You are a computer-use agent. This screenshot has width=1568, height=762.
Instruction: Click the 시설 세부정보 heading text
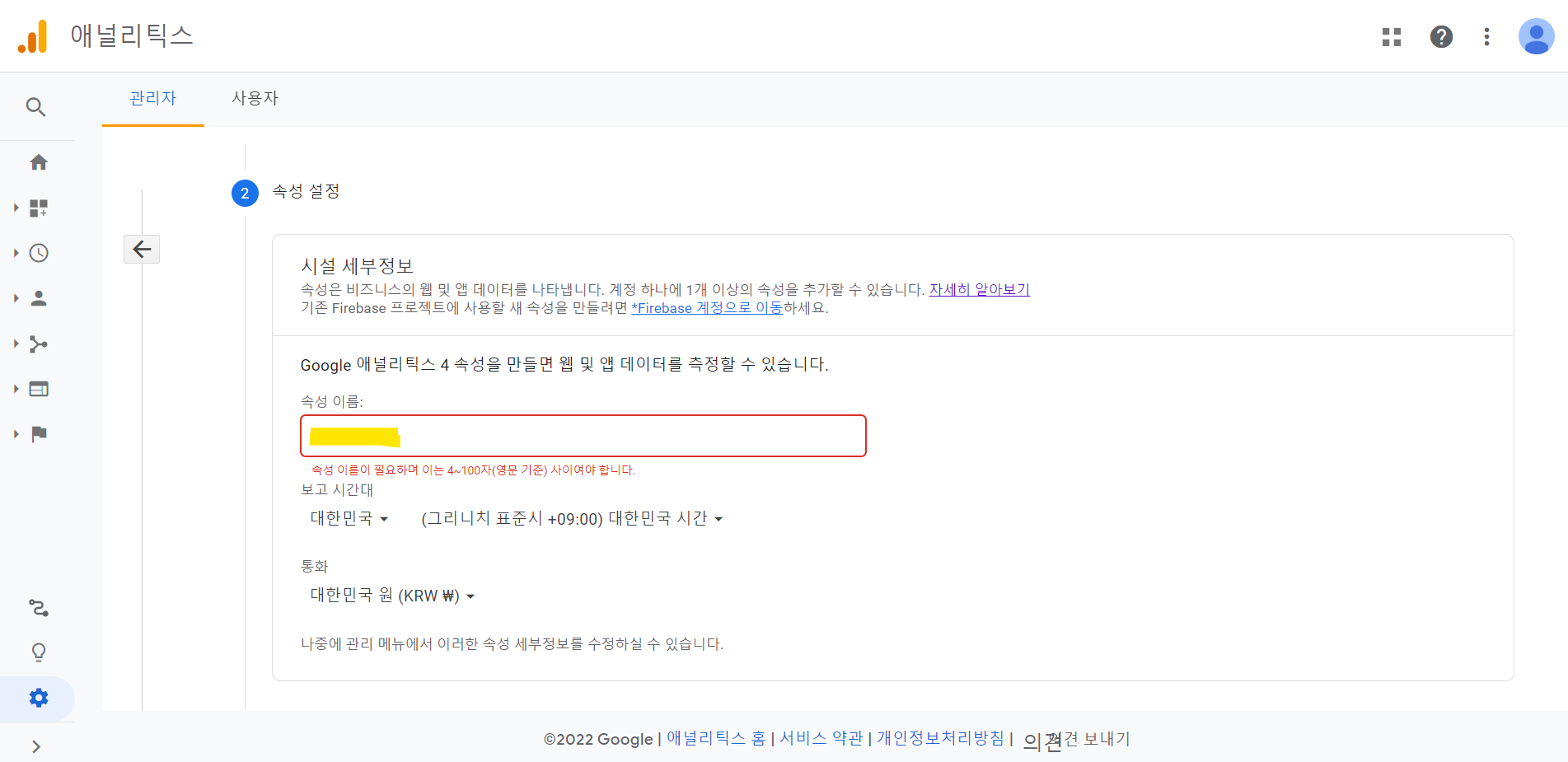coord(357,266)
